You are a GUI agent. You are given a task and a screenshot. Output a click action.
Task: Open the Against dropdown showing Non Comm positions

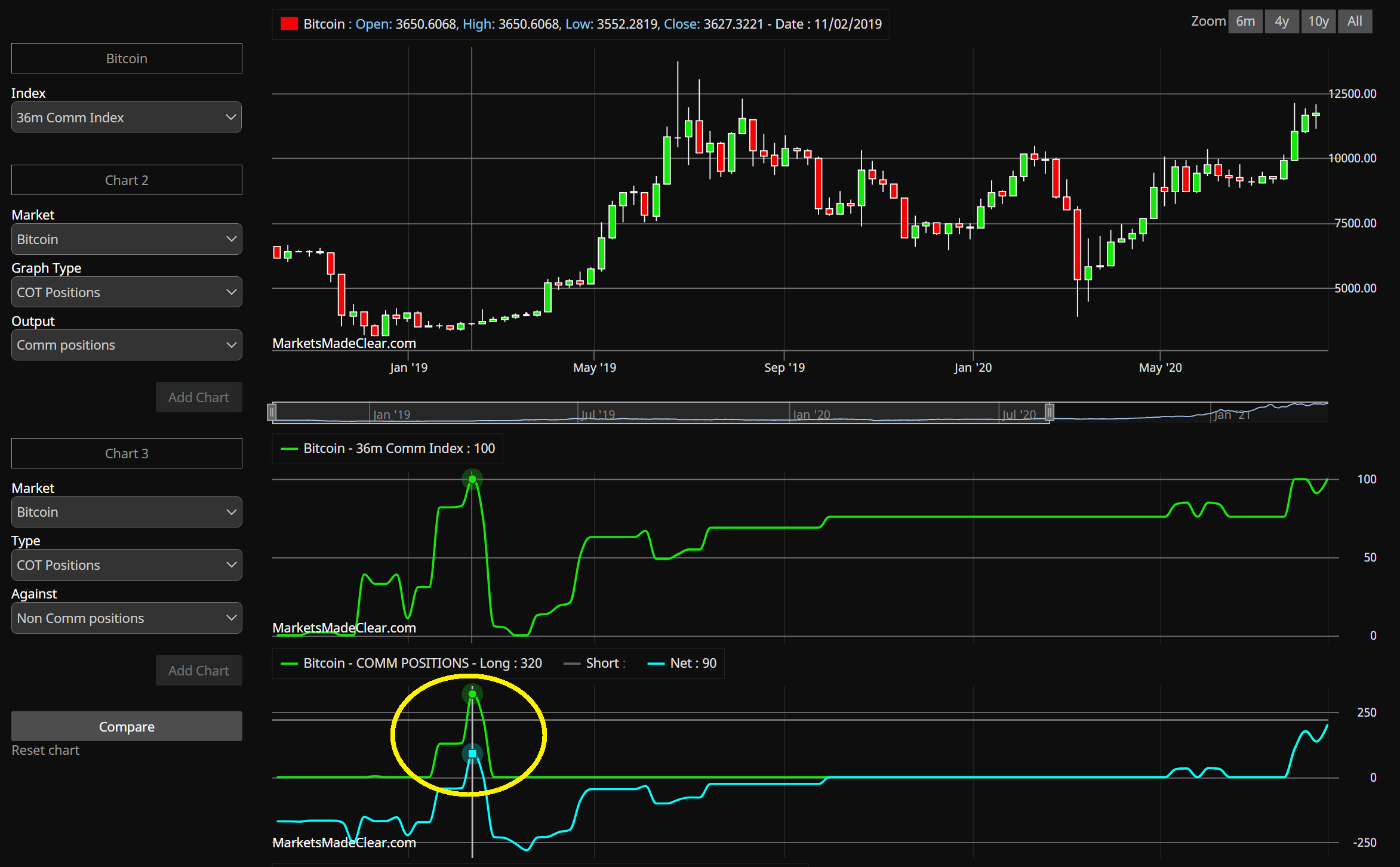[x=127, y=618]
